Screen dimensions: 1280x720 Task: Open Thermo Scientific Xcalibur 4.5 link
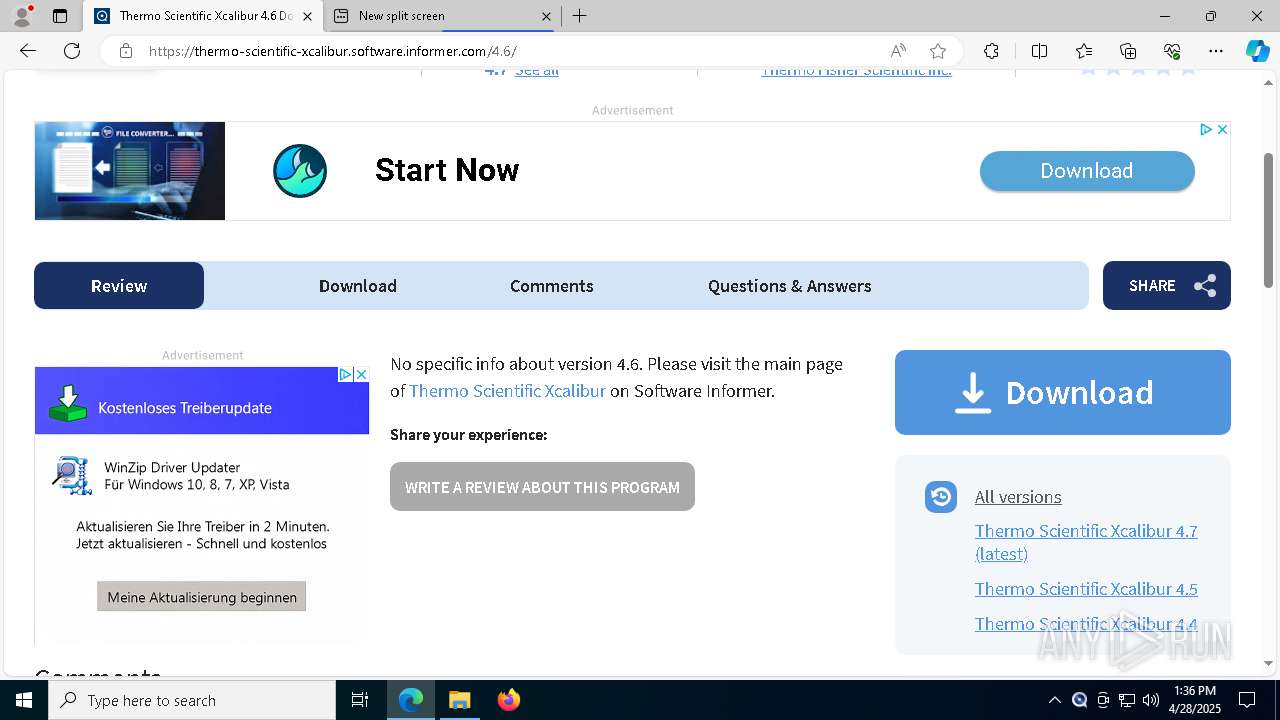[1086, 589]
